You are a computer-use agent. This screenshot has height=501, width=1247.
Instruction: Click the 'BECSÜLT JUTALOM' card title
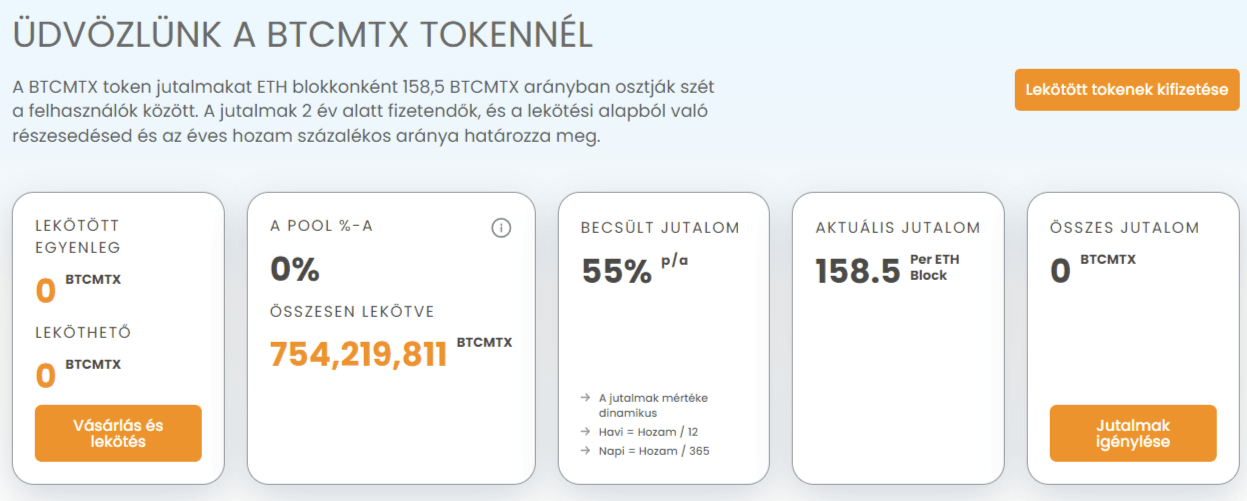(x=660, y=227)
